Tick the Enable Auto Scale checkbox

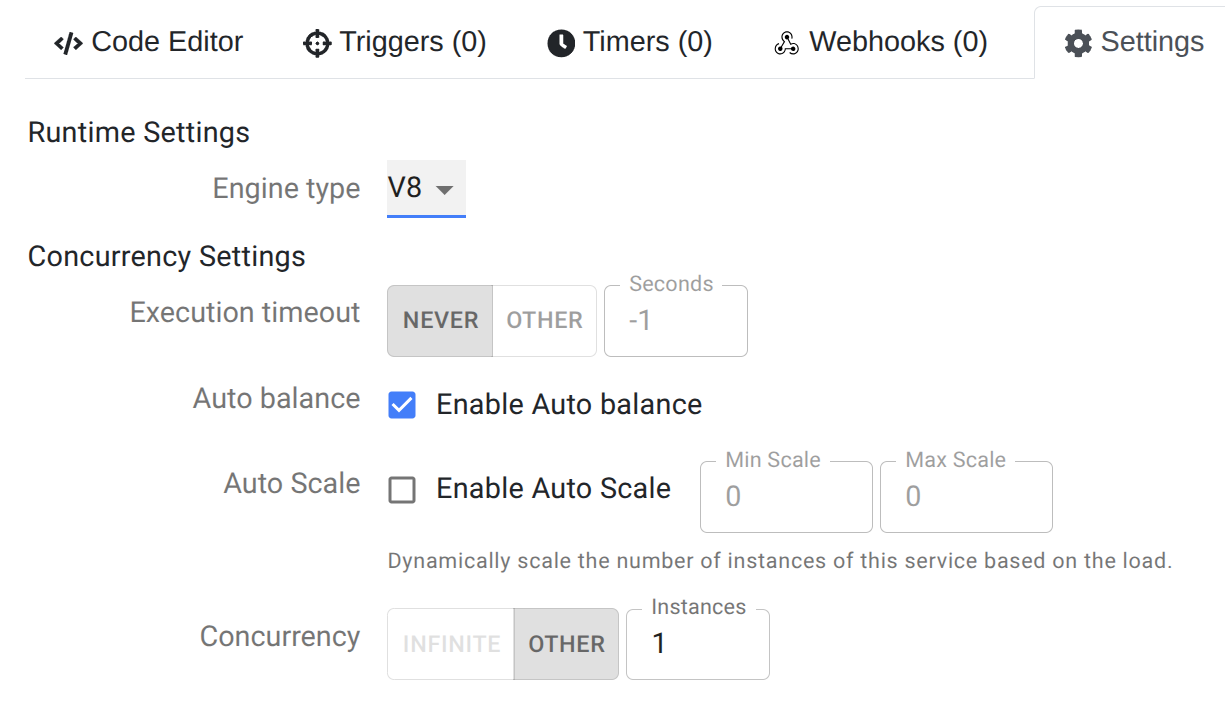pos(402,490)
